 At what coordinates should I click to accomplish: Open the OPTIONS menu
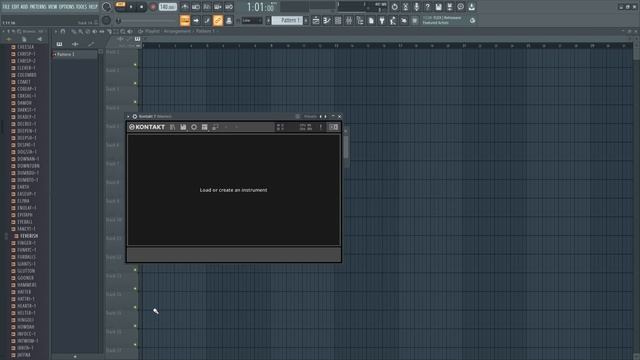[x=67, y=7]
